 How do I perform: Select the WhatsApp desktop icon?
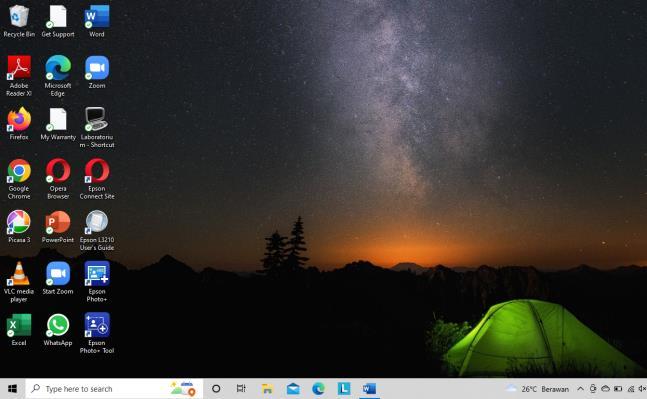58,330
